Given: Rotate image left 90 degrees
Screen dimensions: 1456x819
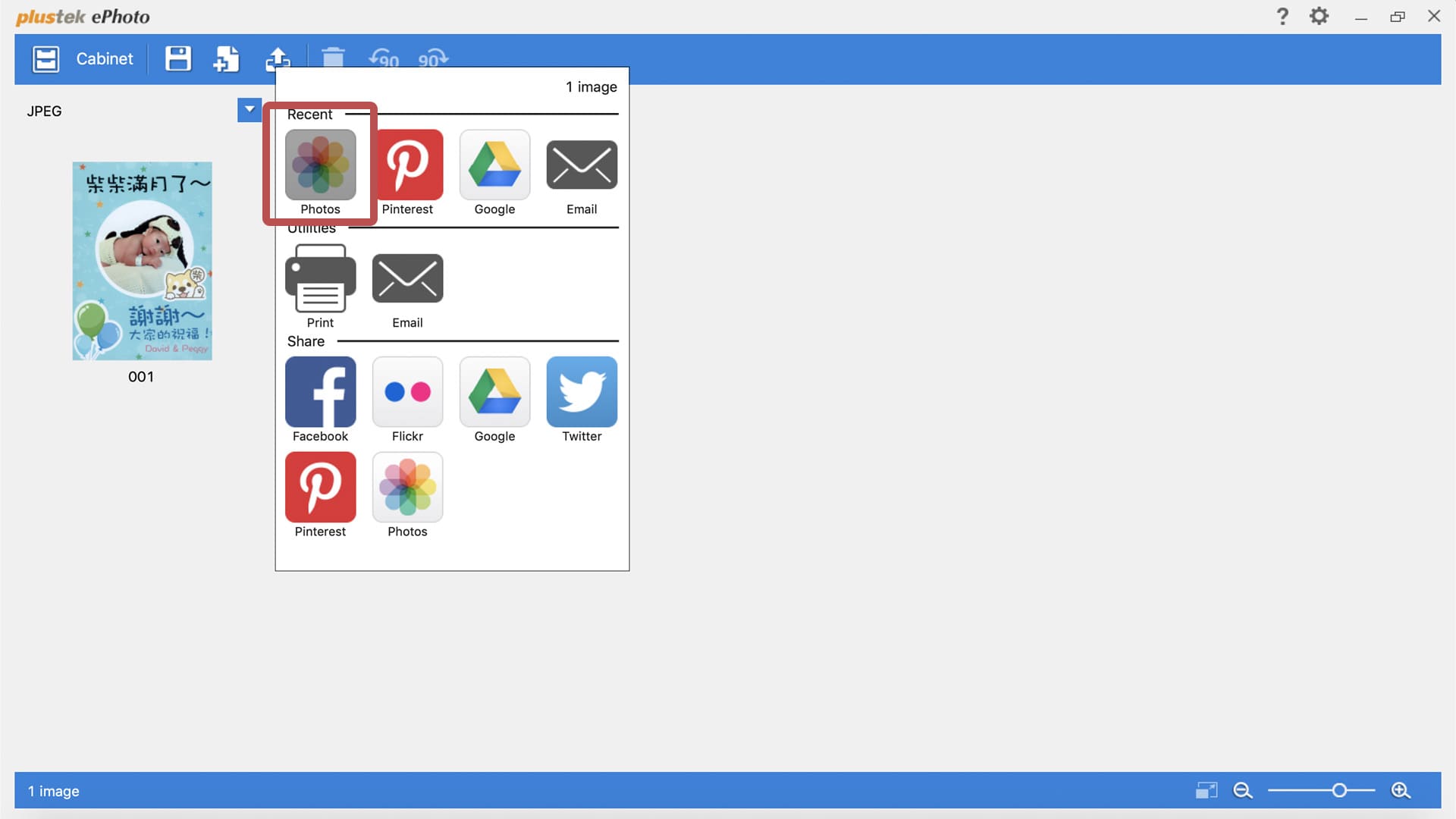Looking at the screenshot, I should point(384,58).
